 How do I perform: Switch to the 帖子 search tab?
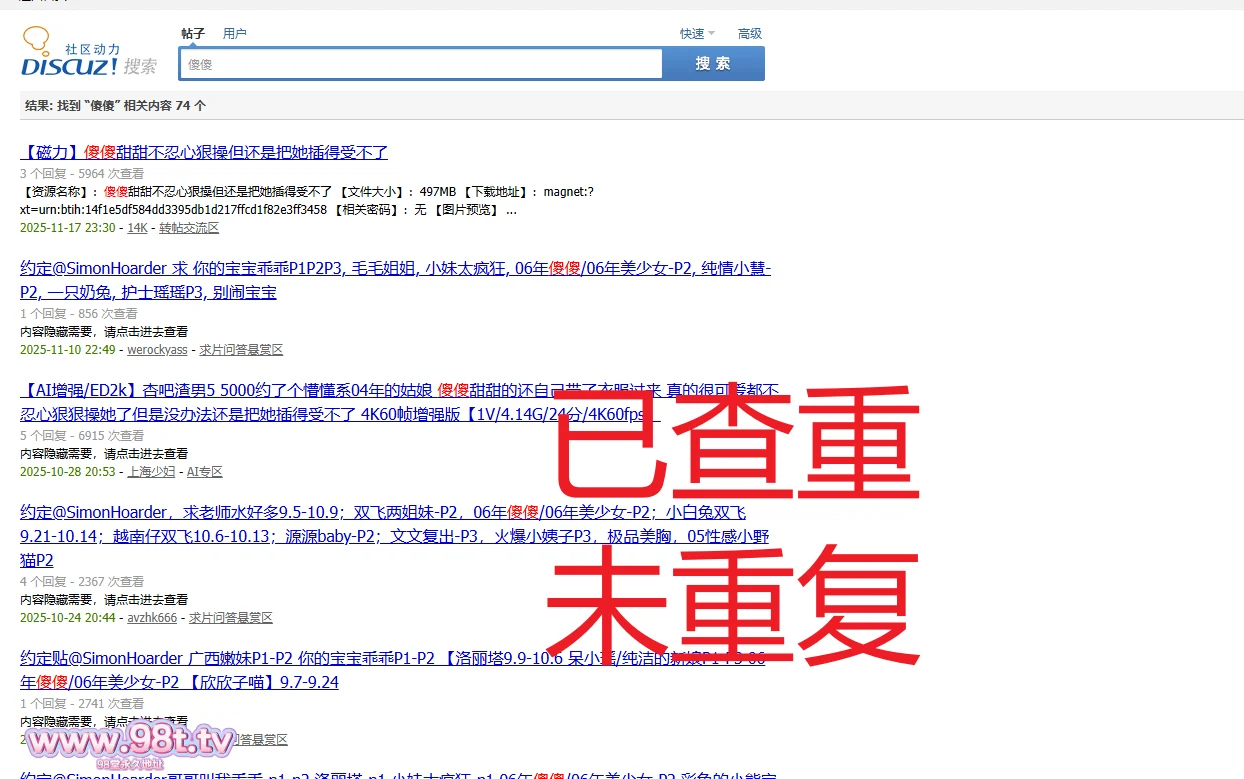point(193,33)
